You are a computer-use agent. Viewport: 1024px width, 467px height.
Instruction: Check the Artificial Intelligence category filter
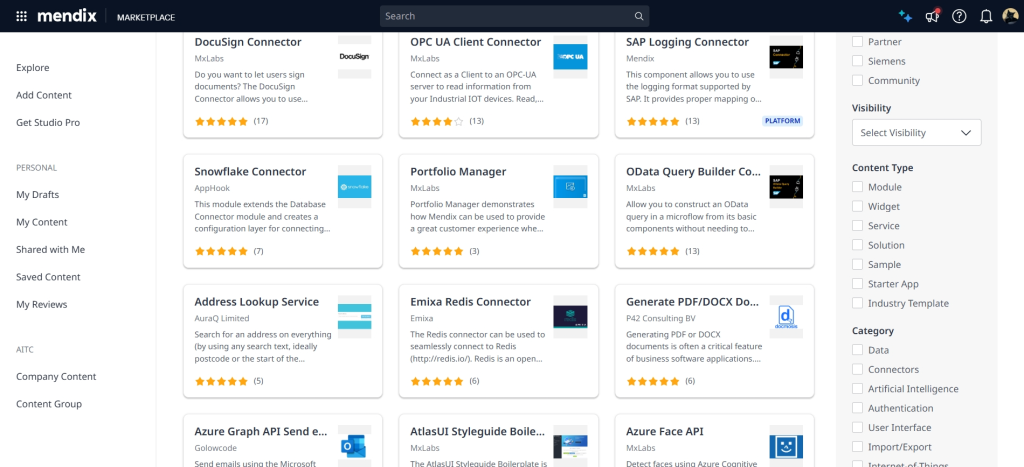pos(857,389)
